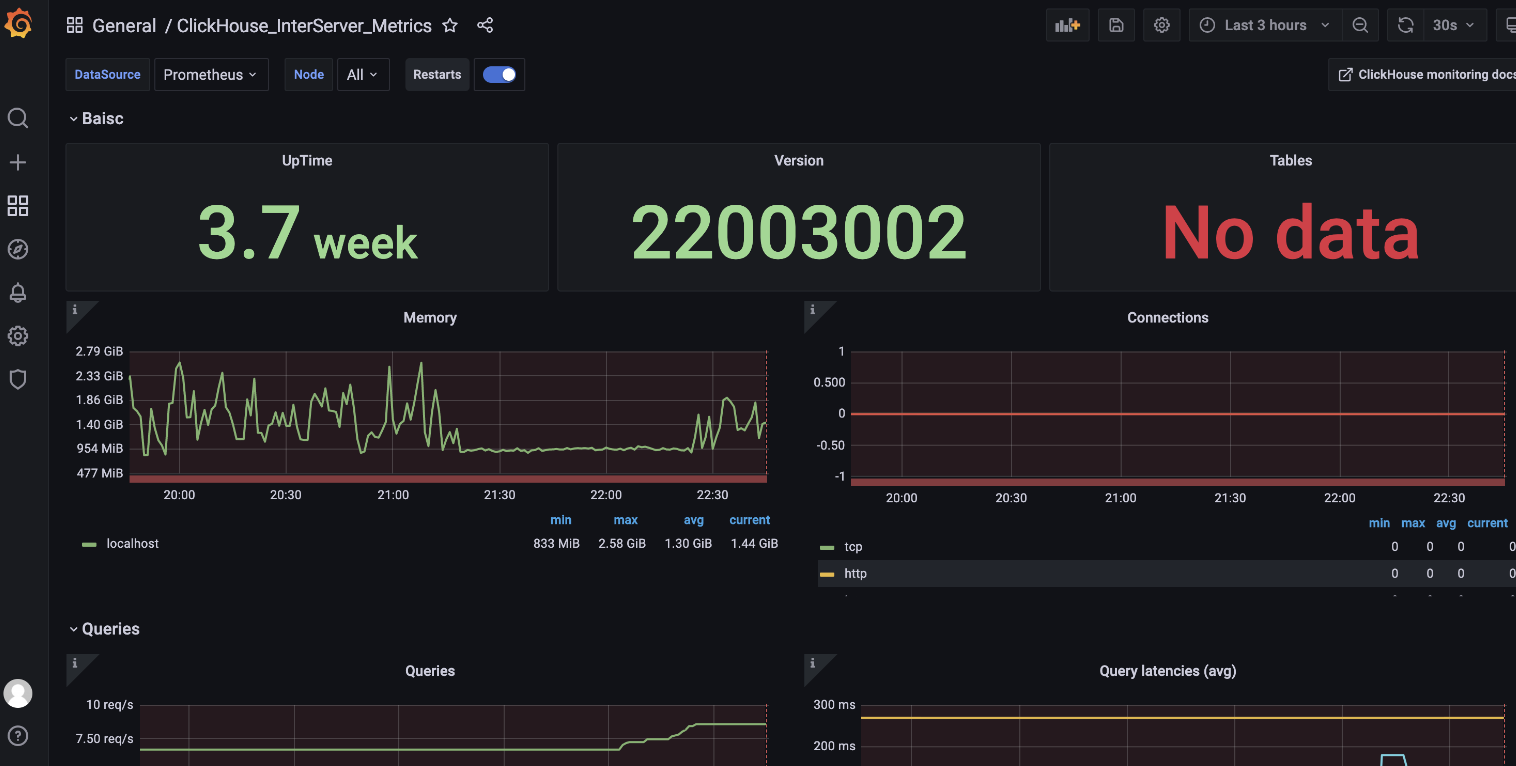Viewport: 1516px width, 766px height.
Task: Click the Memory panel info icon
Action: (x=75, y=310)
